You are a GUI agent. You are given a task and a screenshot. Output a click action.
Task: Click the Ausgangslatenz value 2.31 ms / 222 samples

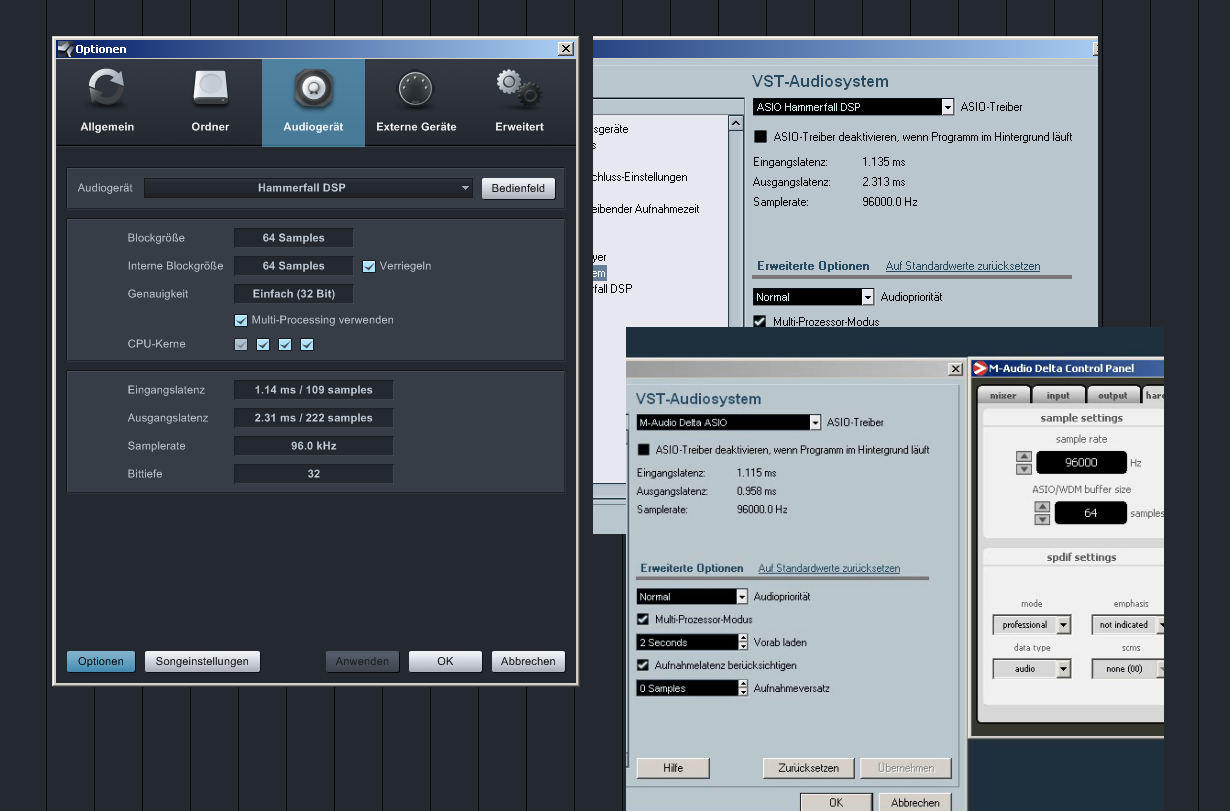313,418
